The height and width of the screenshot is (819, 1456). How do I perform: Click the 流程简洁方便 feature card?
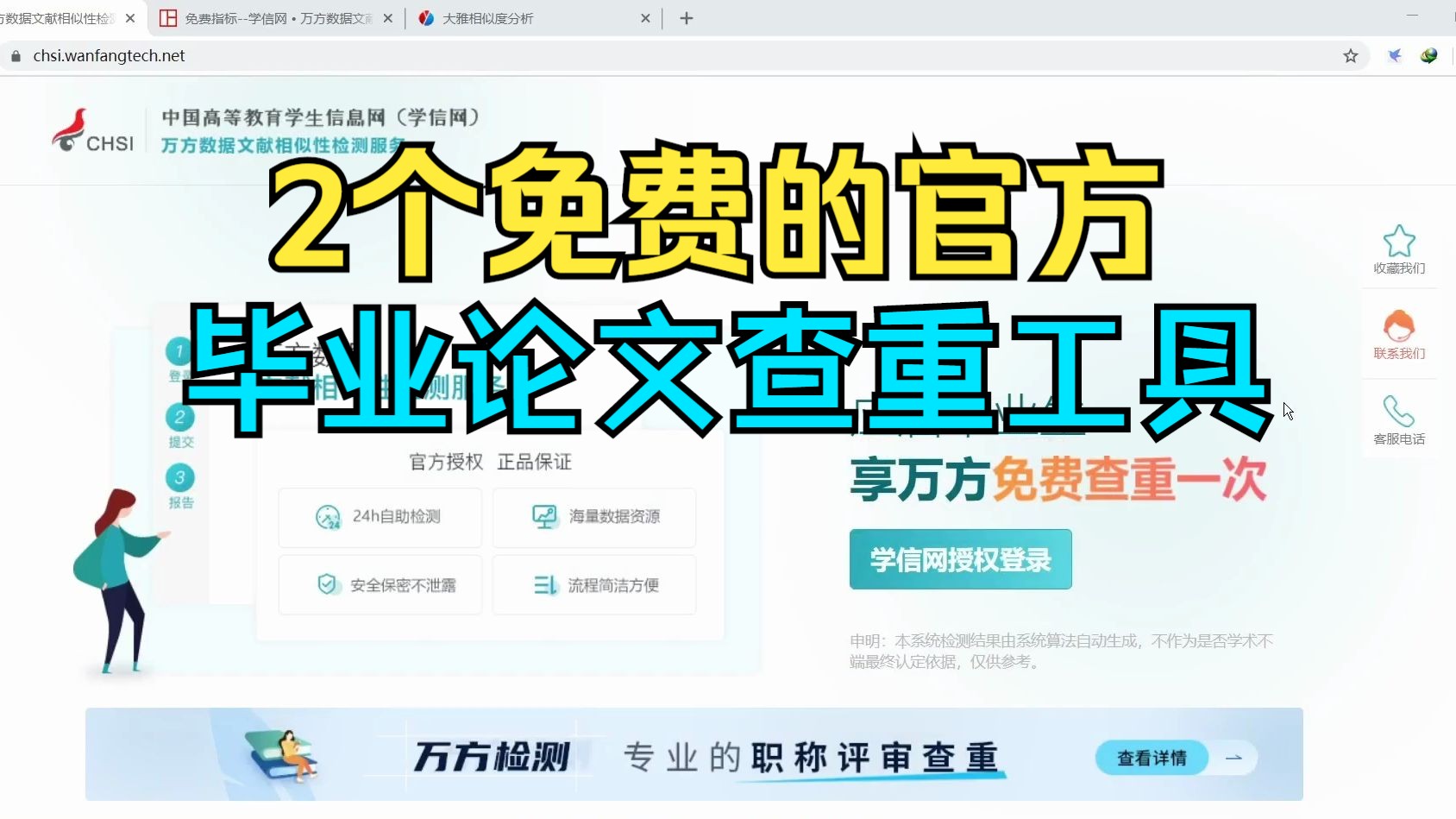(594, 585)
